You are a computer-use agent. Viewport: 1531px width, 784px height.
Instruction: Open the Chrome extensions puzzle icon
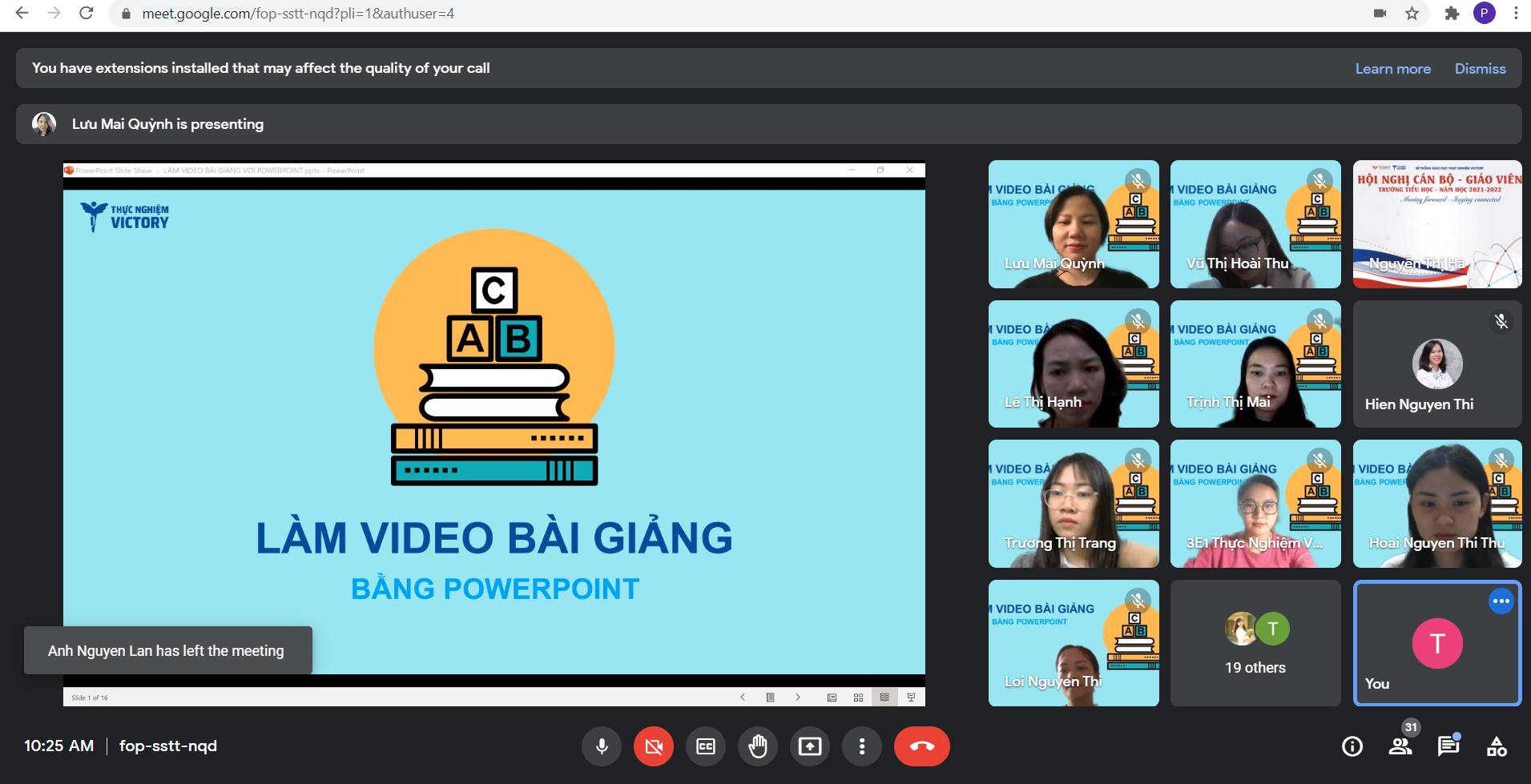pos(1452,14)
